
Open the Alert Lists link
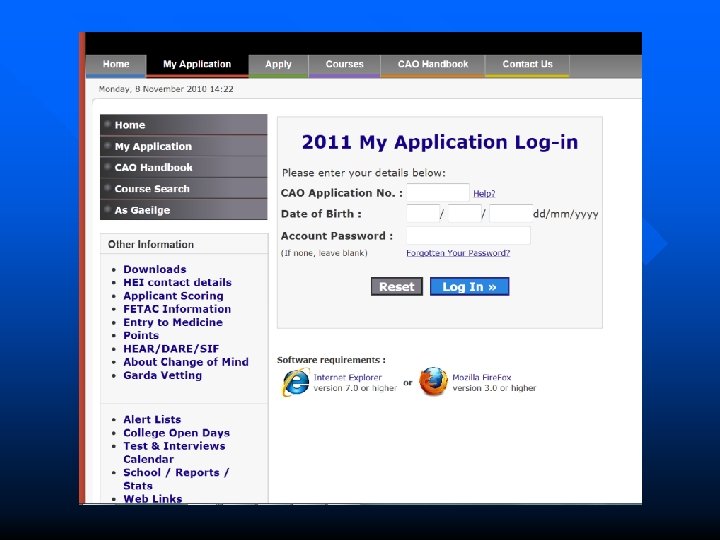(152, 419)
